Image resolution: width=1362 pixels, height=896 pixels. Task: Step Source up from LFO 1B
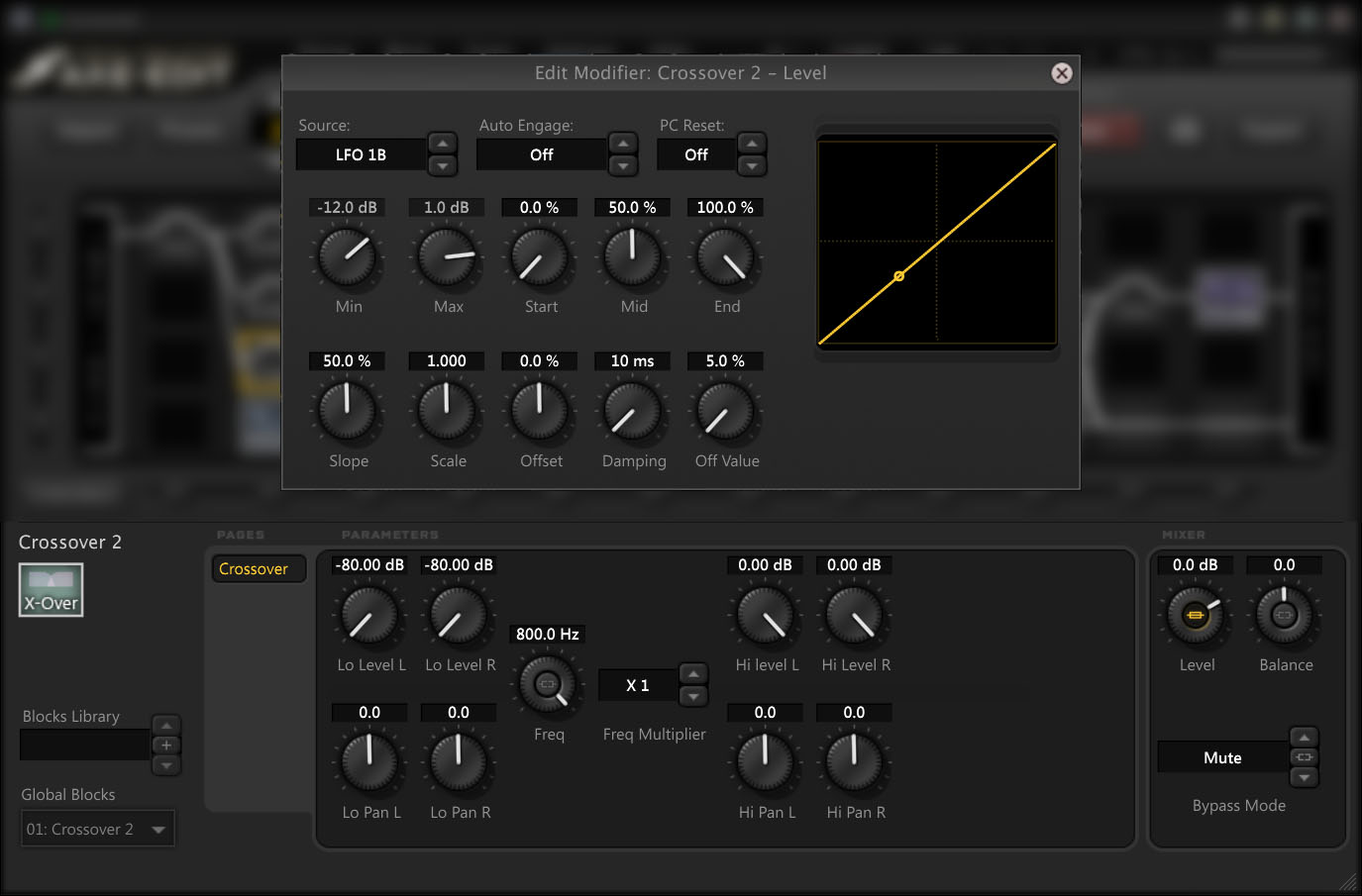point(442,144)
